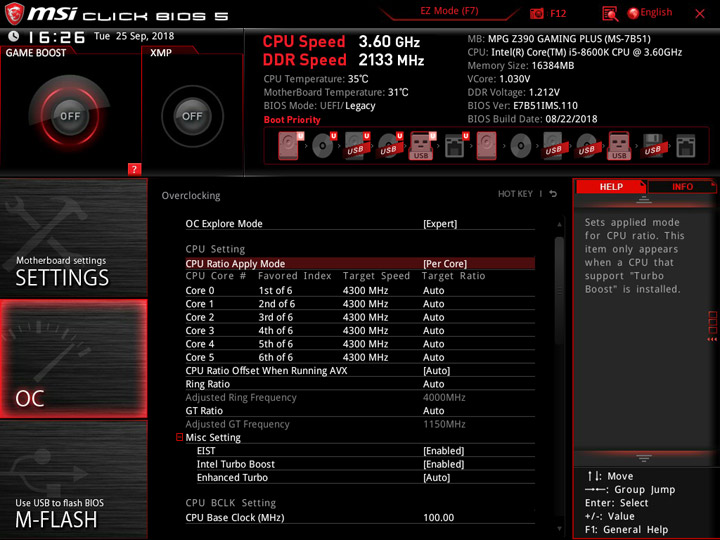Click the date Tue 25 Sep, 2018
This screenshot has height=540, width=720.
pos(134,36)
